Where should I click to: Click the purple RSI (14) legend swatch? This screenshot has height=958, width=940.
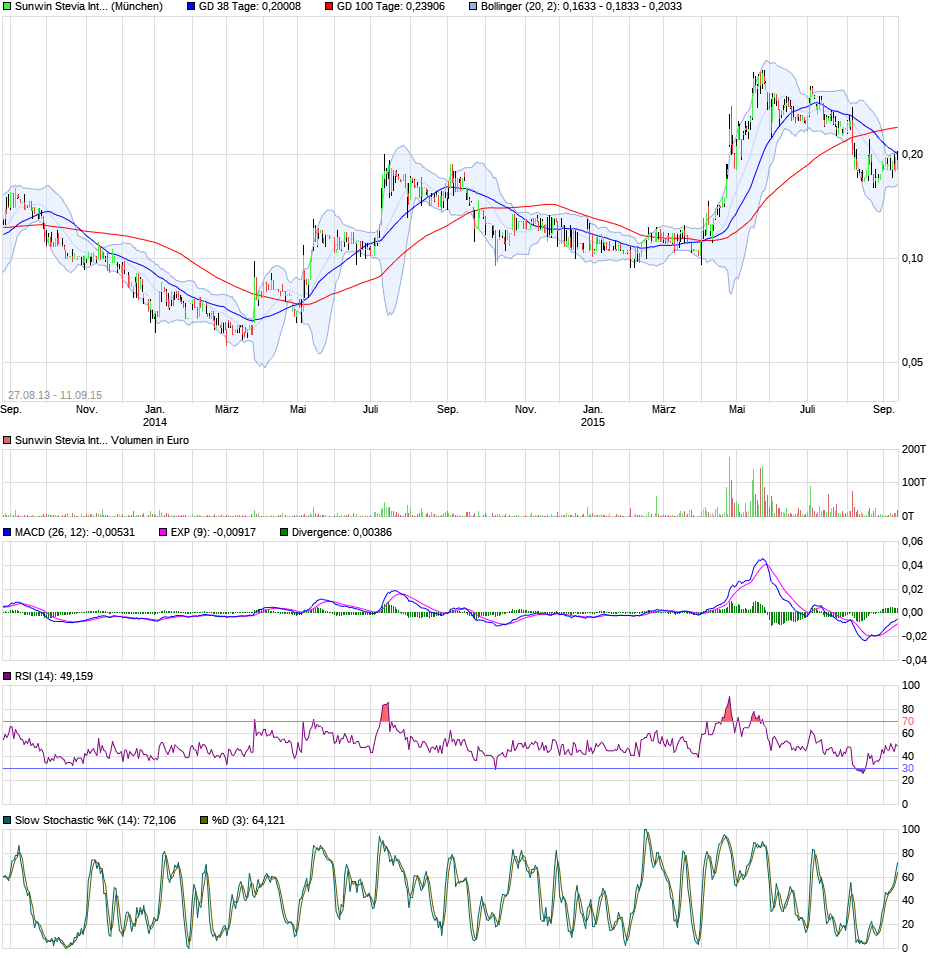tap(7, 676)
